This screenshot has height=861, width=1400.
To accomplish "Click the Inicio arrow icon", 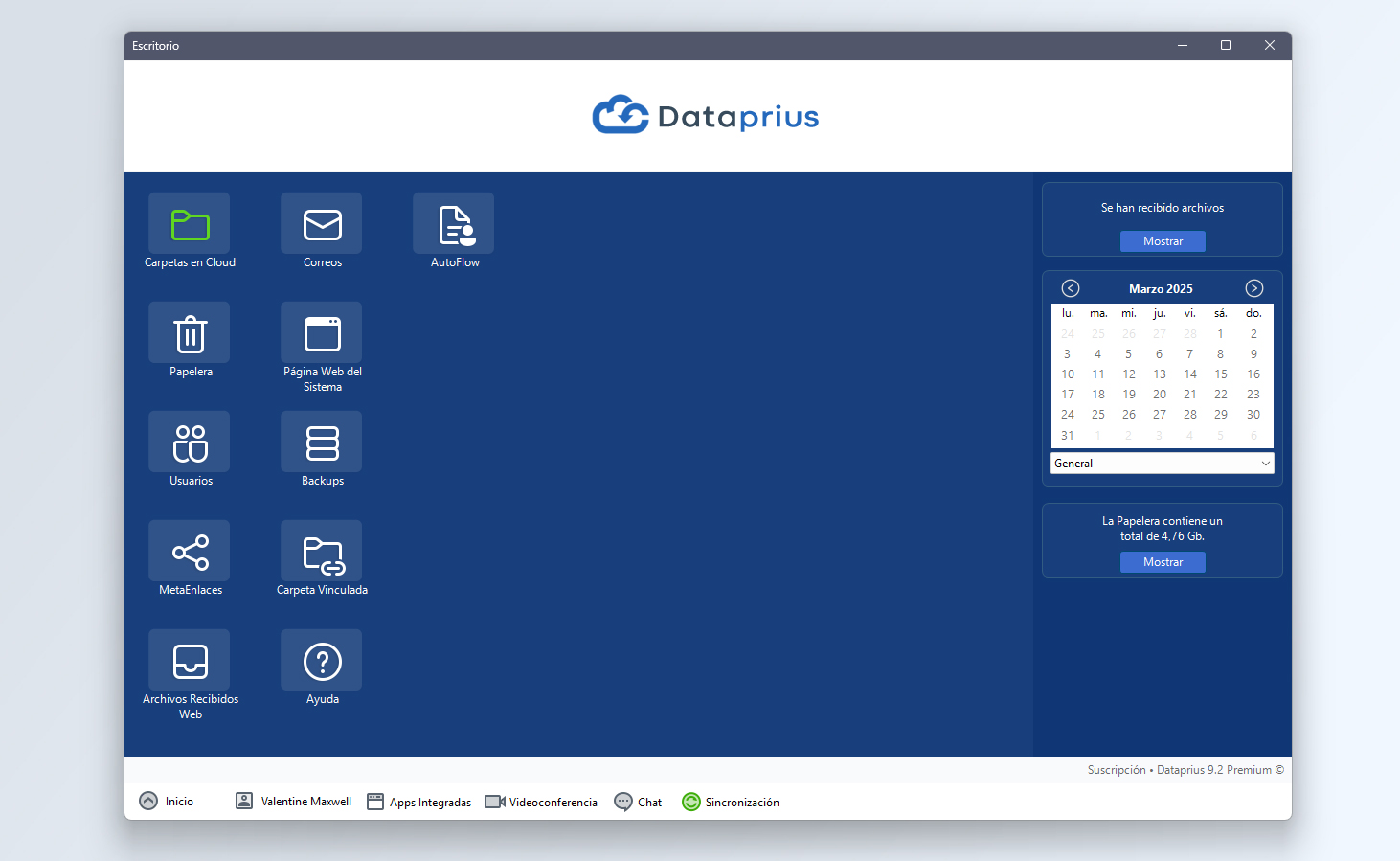I will pyautogui.click(x=148, y=801).
